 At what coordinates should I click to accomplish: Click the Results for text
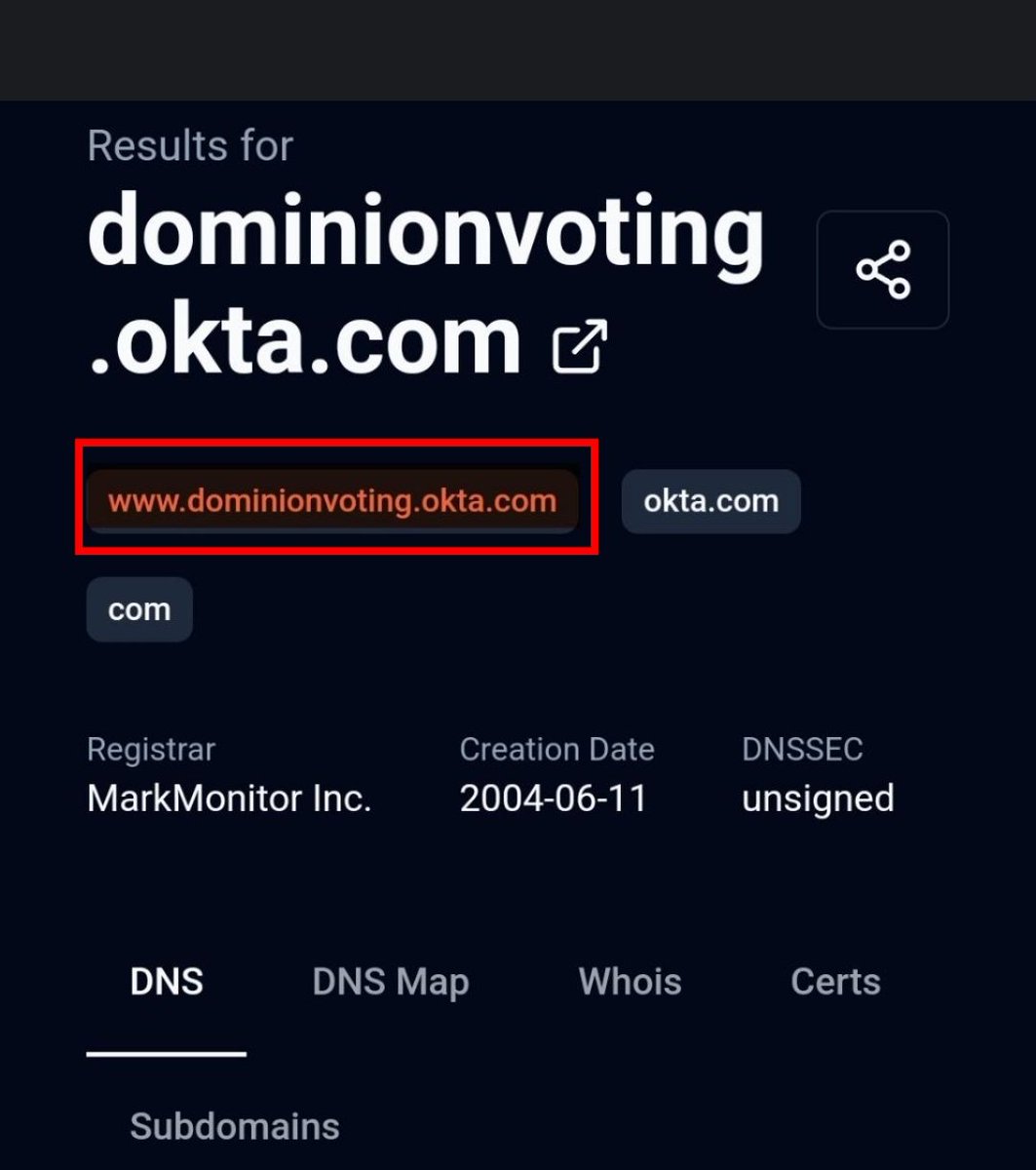pos(190,146)
